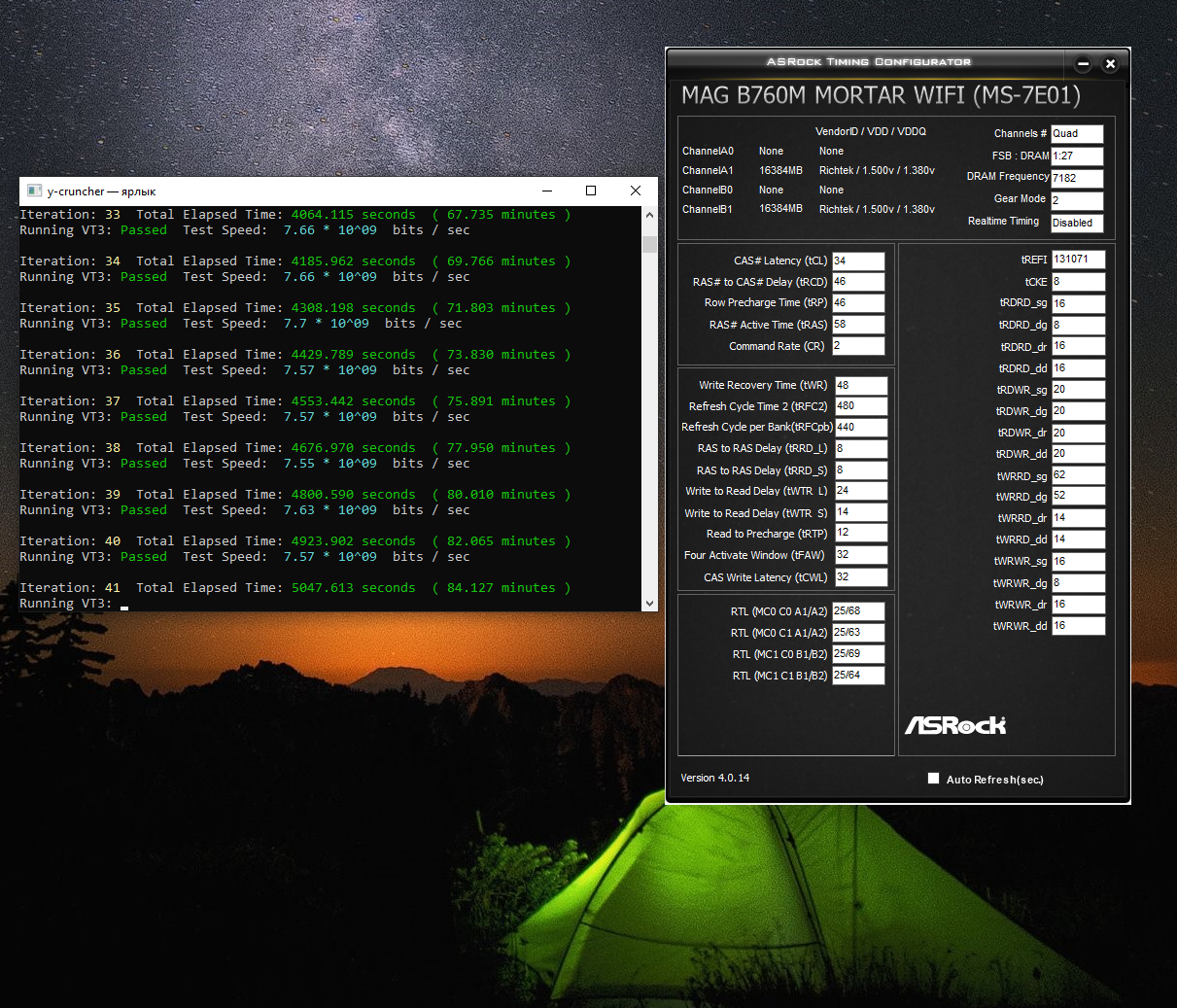This screenshot has width=1177, height=1008.
Task: Enable the Auto Refresh(sec) checkbox
Action: (934, 779)
